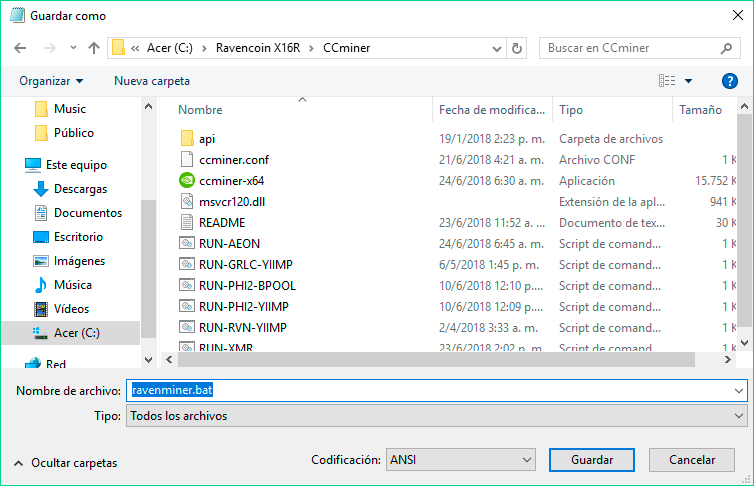
Task: Collapse folders with Ocultar carpetas
Action: 66,463
